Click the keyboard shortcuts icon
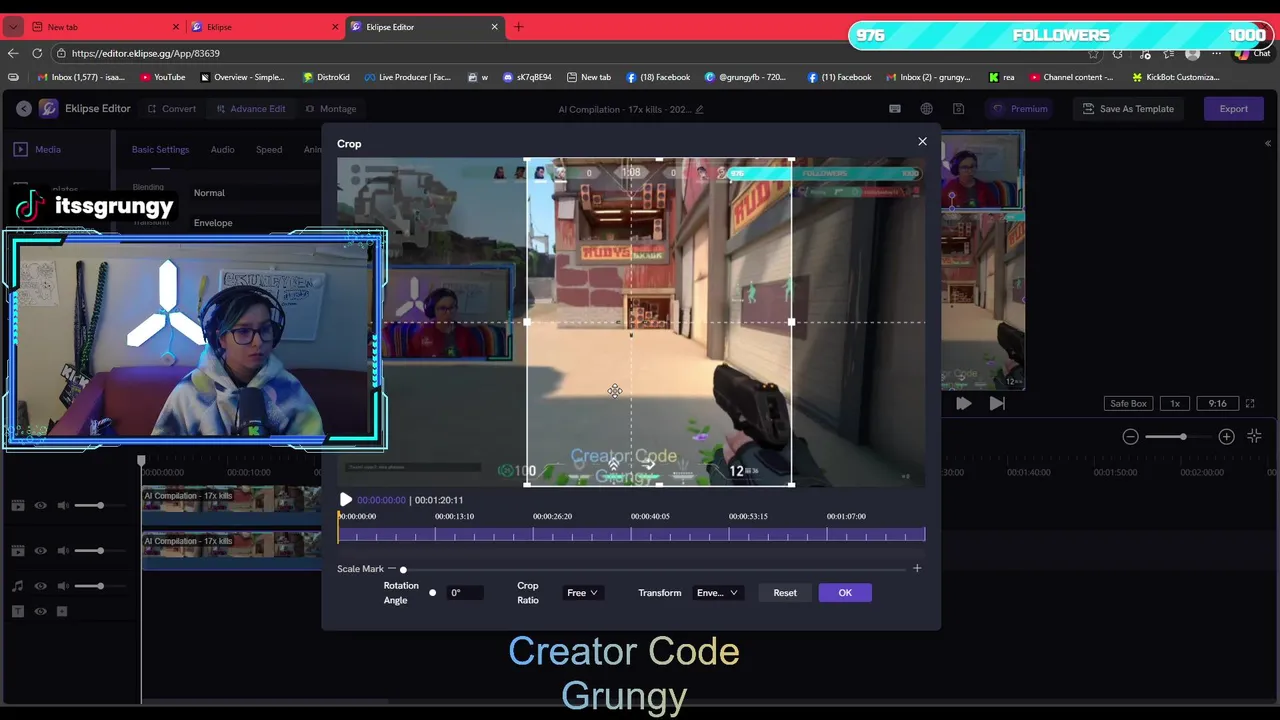 click(x=895, y=109)
